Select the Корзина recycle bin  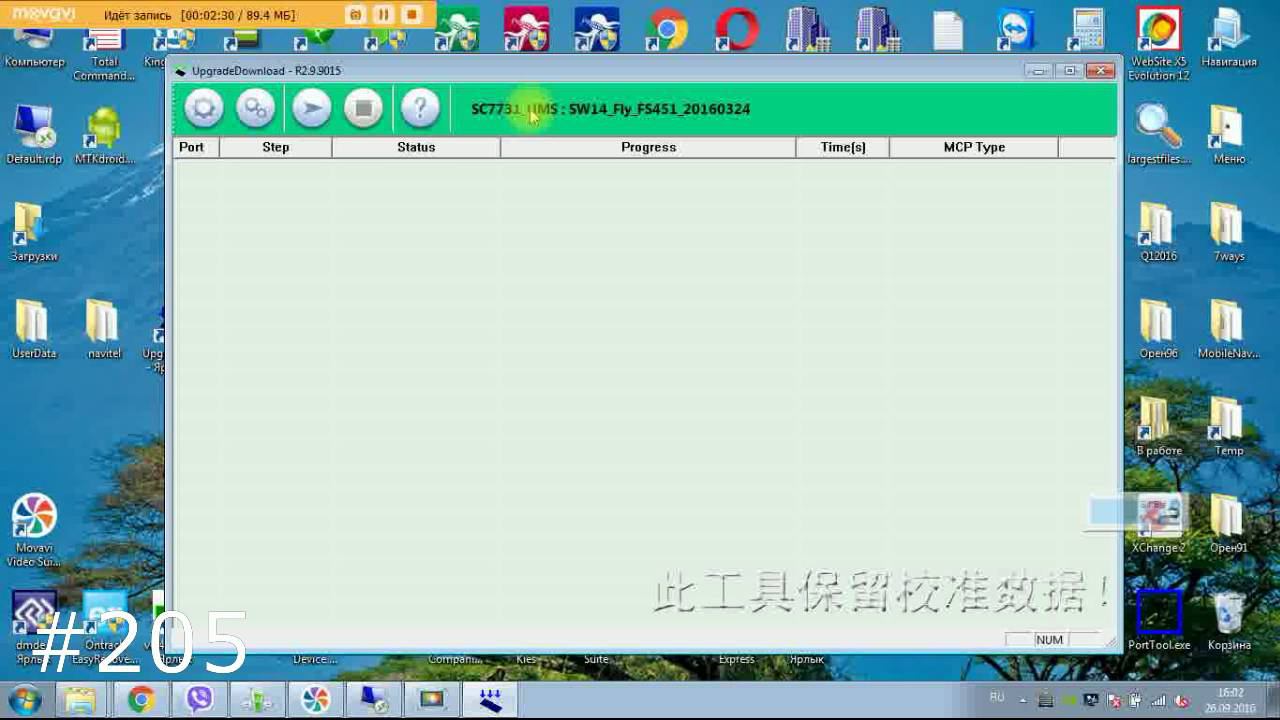(1229, 620)
